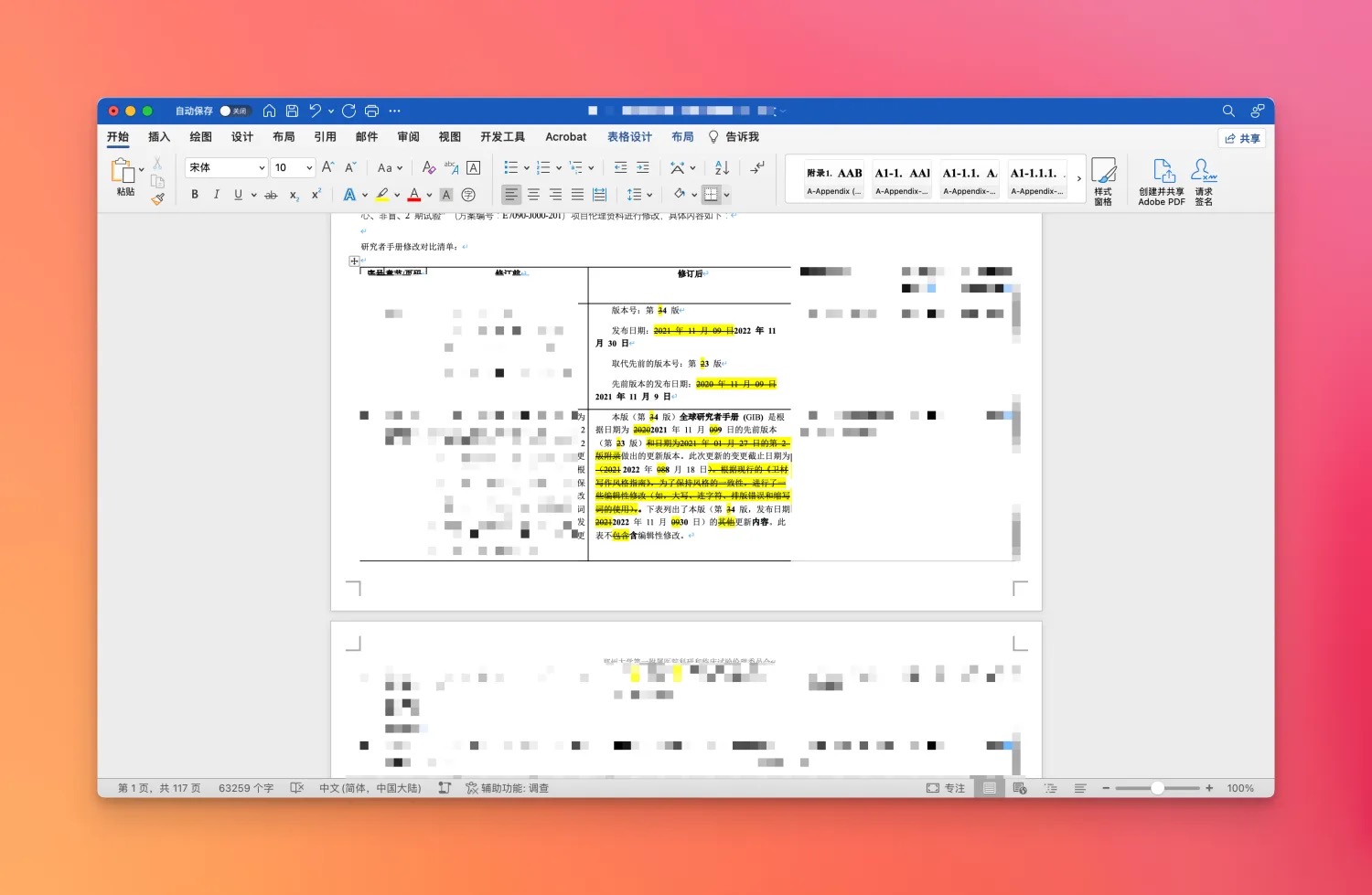Toggle bold formatting
Image resolution: width=1372 pixels, height=895 pixels.
195,195
